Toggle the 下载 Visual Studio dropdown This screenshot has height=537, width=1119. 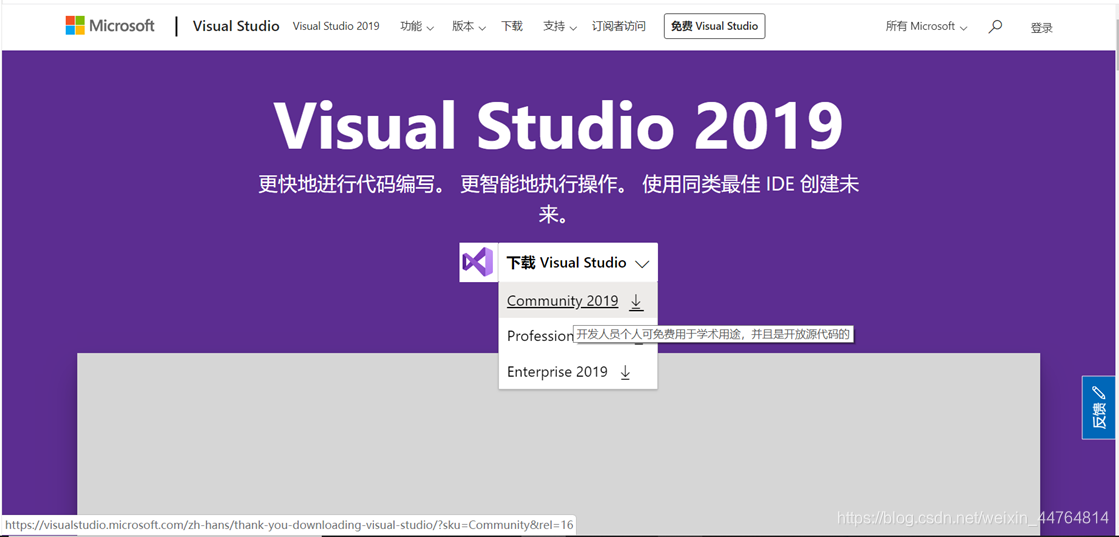coord(578,263)
